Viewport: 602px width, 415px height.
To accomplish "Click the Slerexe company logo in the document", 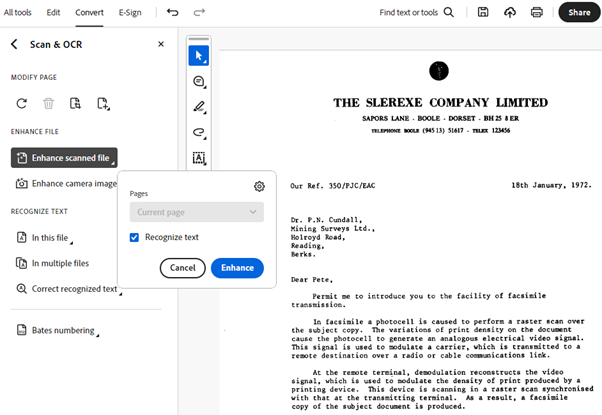I will point(439,71).
